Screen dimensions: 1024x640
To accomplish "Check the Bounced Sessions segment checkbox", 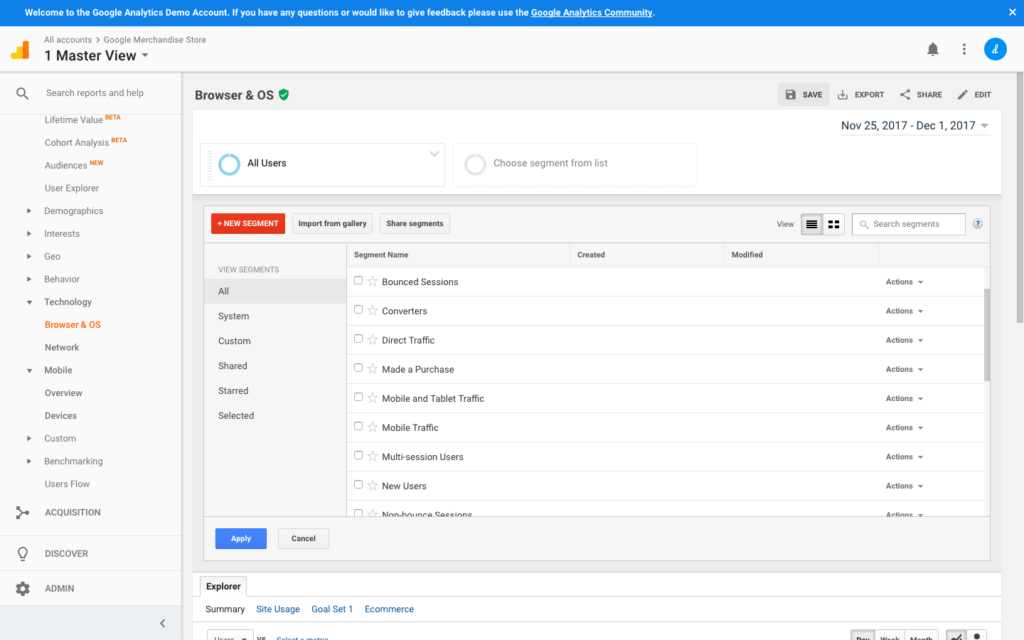I will pyautogui.click(x=359, y=281).
